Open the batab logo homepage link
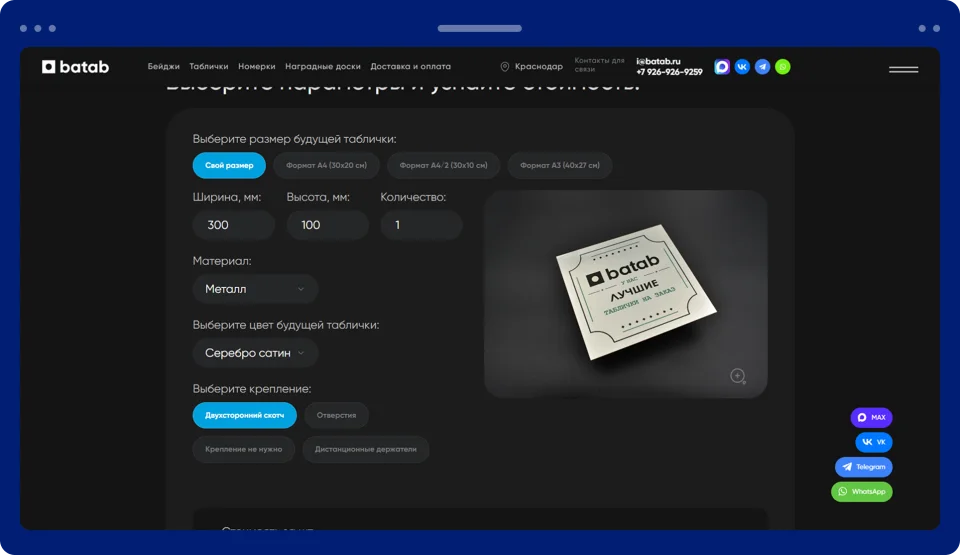Viewport: 960px width, 555px height. (x=75, y=67)
